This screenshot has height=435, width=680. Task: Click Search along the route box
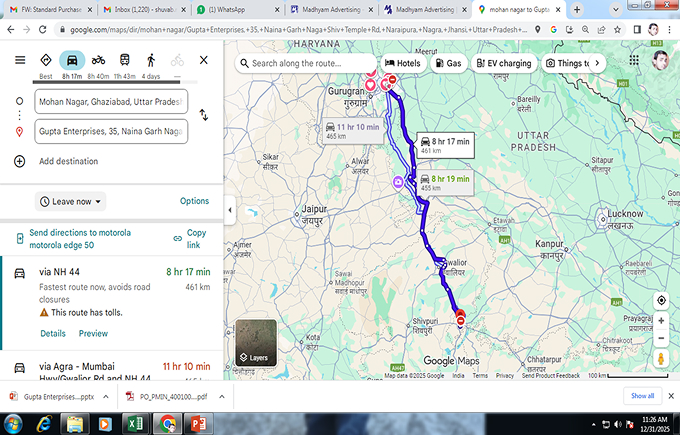[x=305, y=63]
